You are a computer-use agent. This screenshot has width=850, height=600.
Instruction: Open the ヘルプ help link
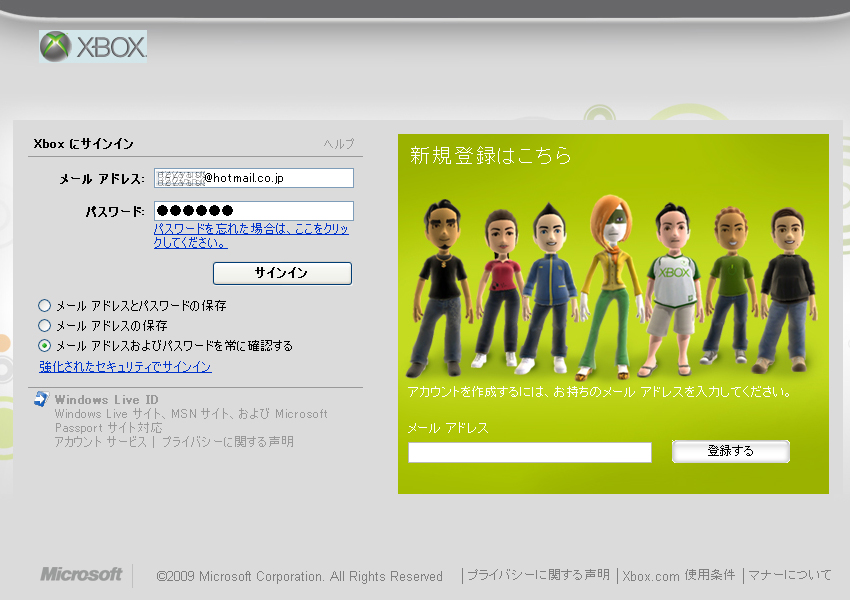339,144
